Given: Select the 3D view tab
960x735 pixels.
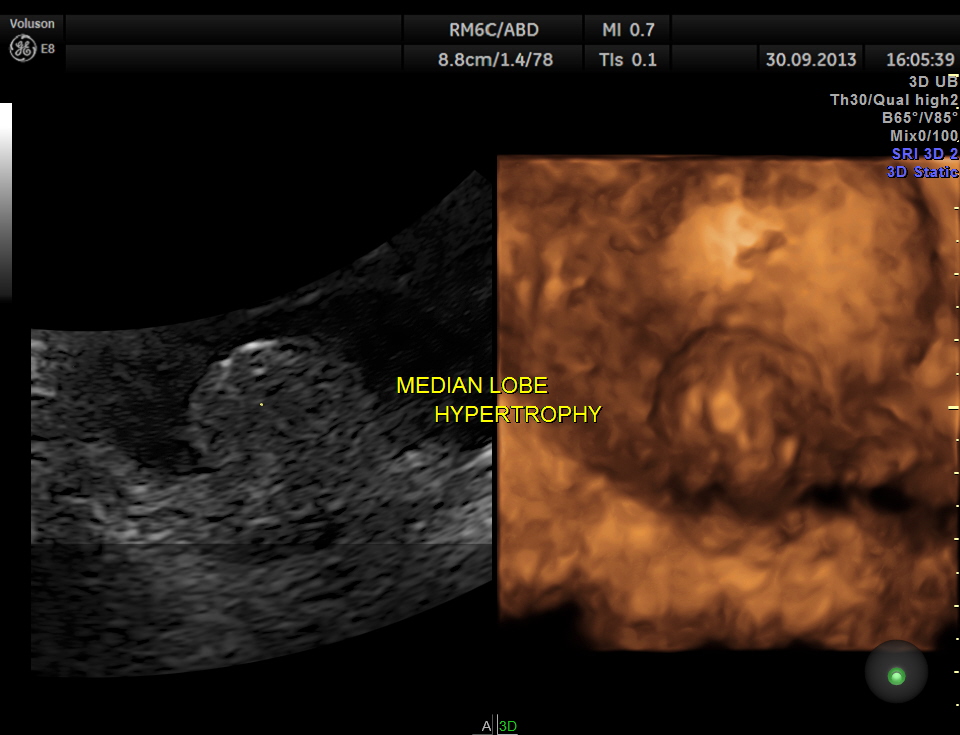Looking at the screenshot, I should [x=508, y=726].
